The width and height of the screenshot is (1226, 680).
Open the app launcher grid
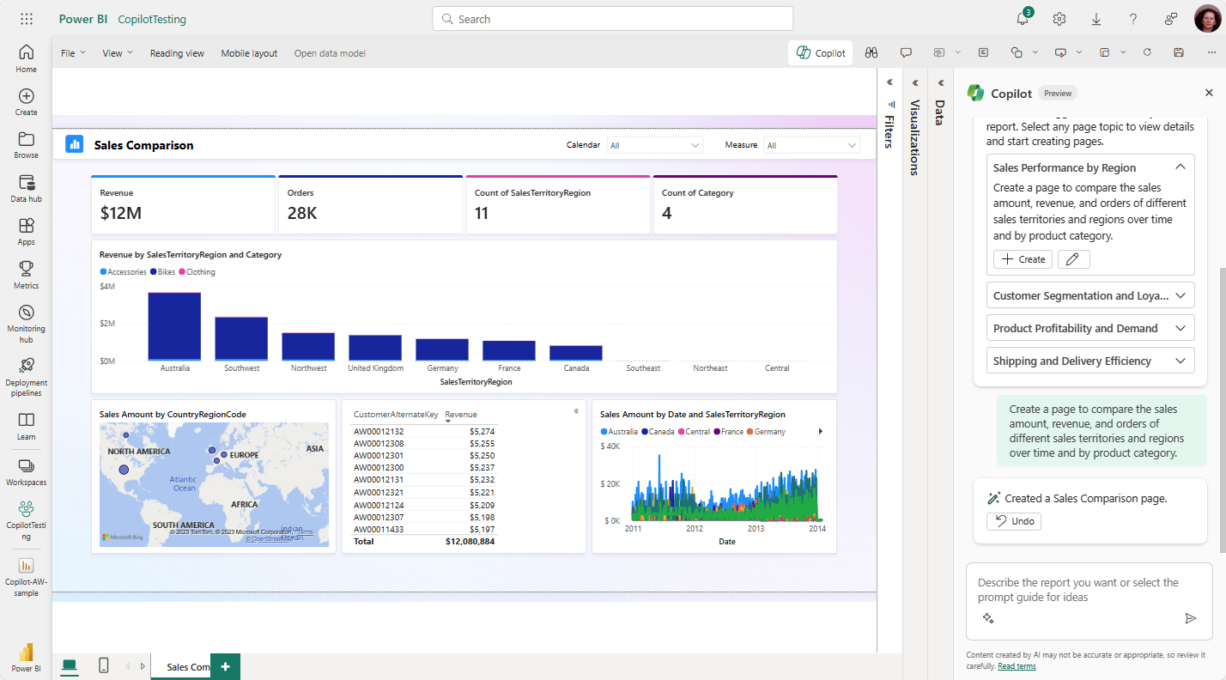point(26,19)
